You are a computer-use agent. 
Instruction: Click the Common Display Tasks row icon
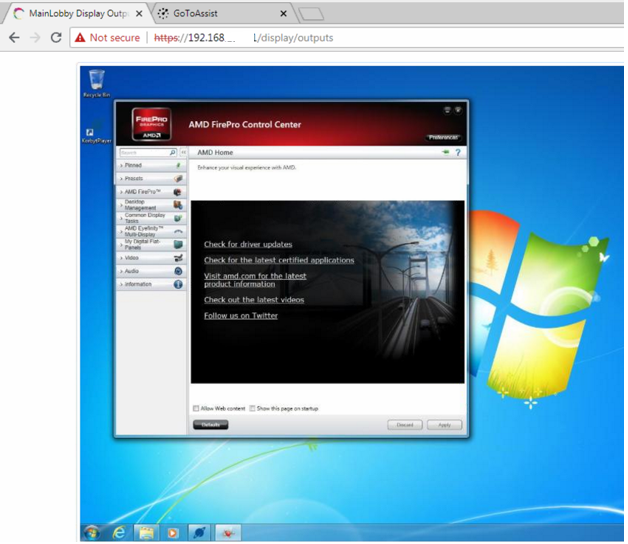(x=178, y=218)
